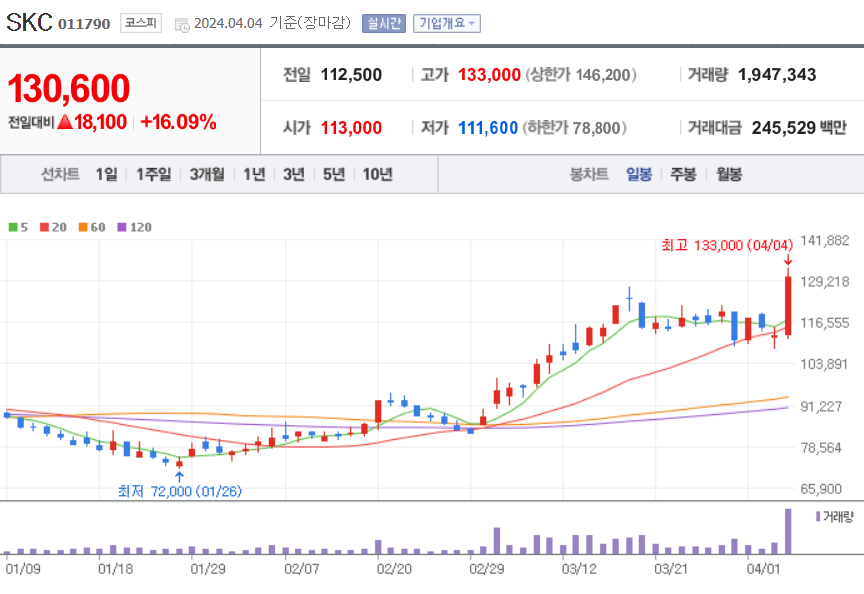This screenshot has width=864, height=594.
Task: Click the tall volume bar on 04/04
Action: (x=788, y=531)
